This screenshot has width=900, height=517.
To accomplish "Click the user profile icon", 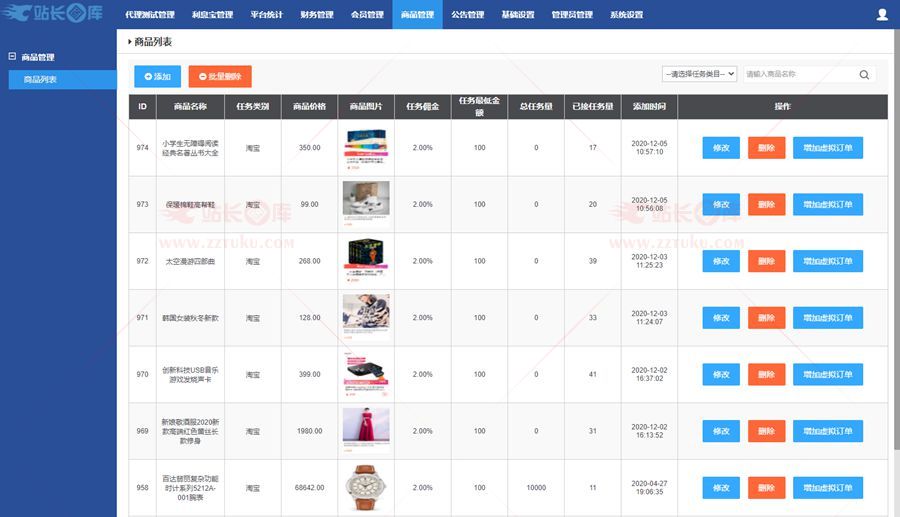I will 881,15.
